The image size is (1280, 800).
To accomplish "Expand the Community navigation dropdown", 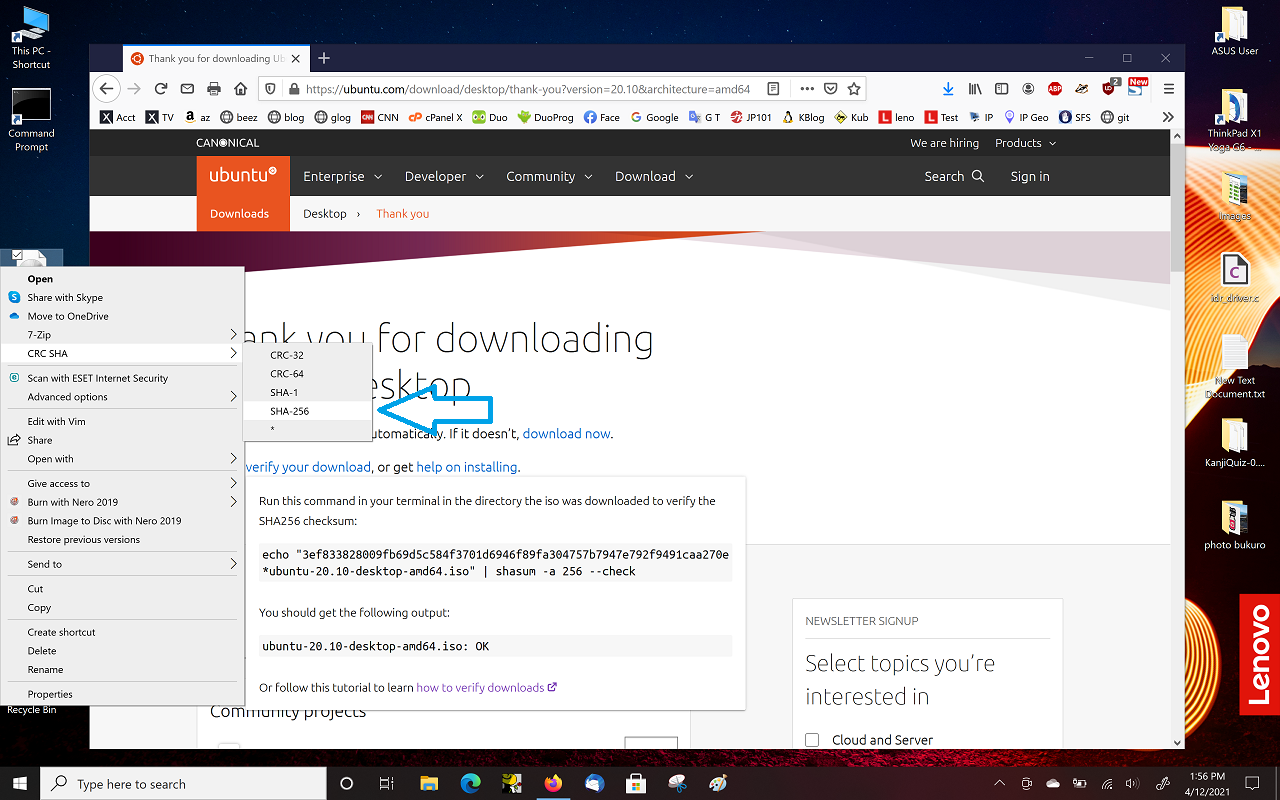I will click(549, 176).
